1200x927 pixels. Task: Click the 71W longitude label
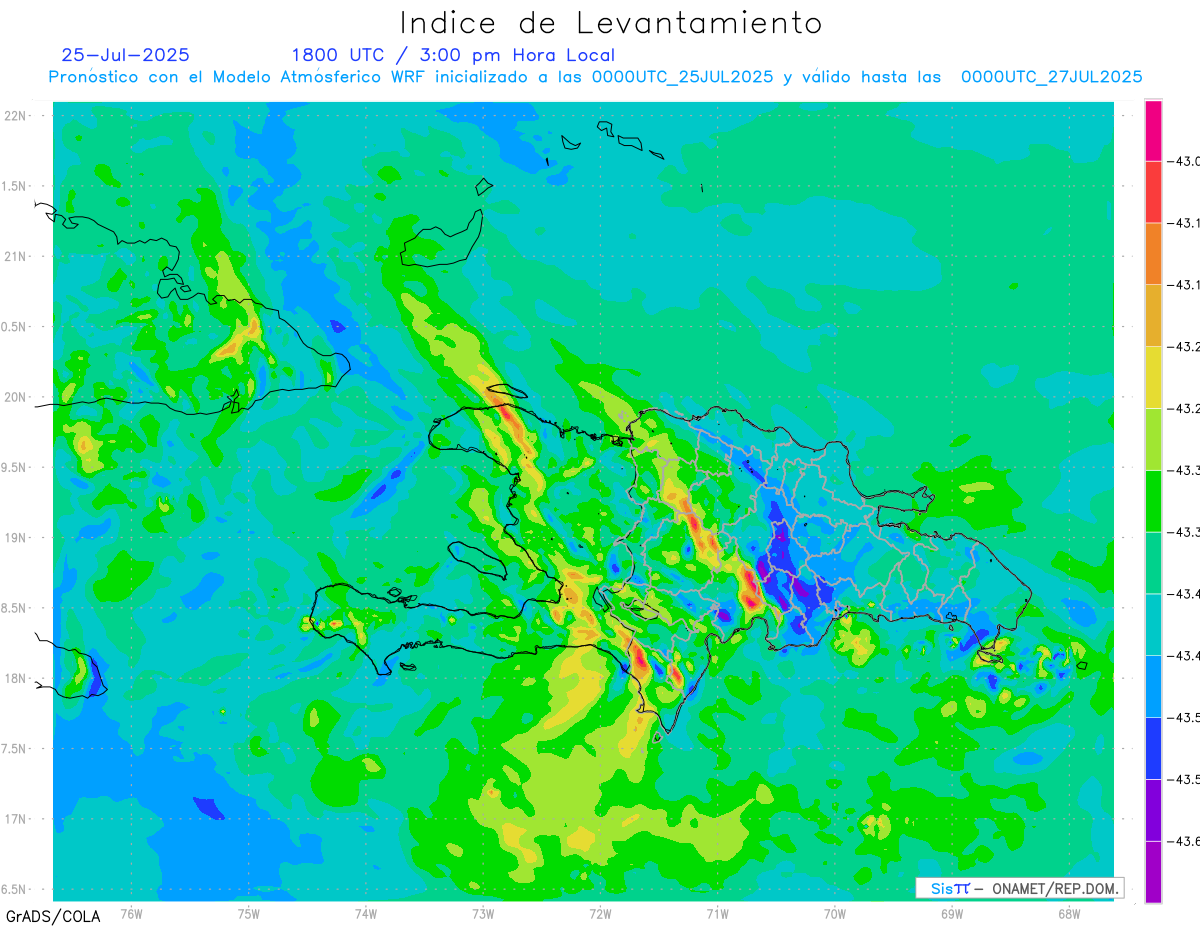(x=717, y=913)
